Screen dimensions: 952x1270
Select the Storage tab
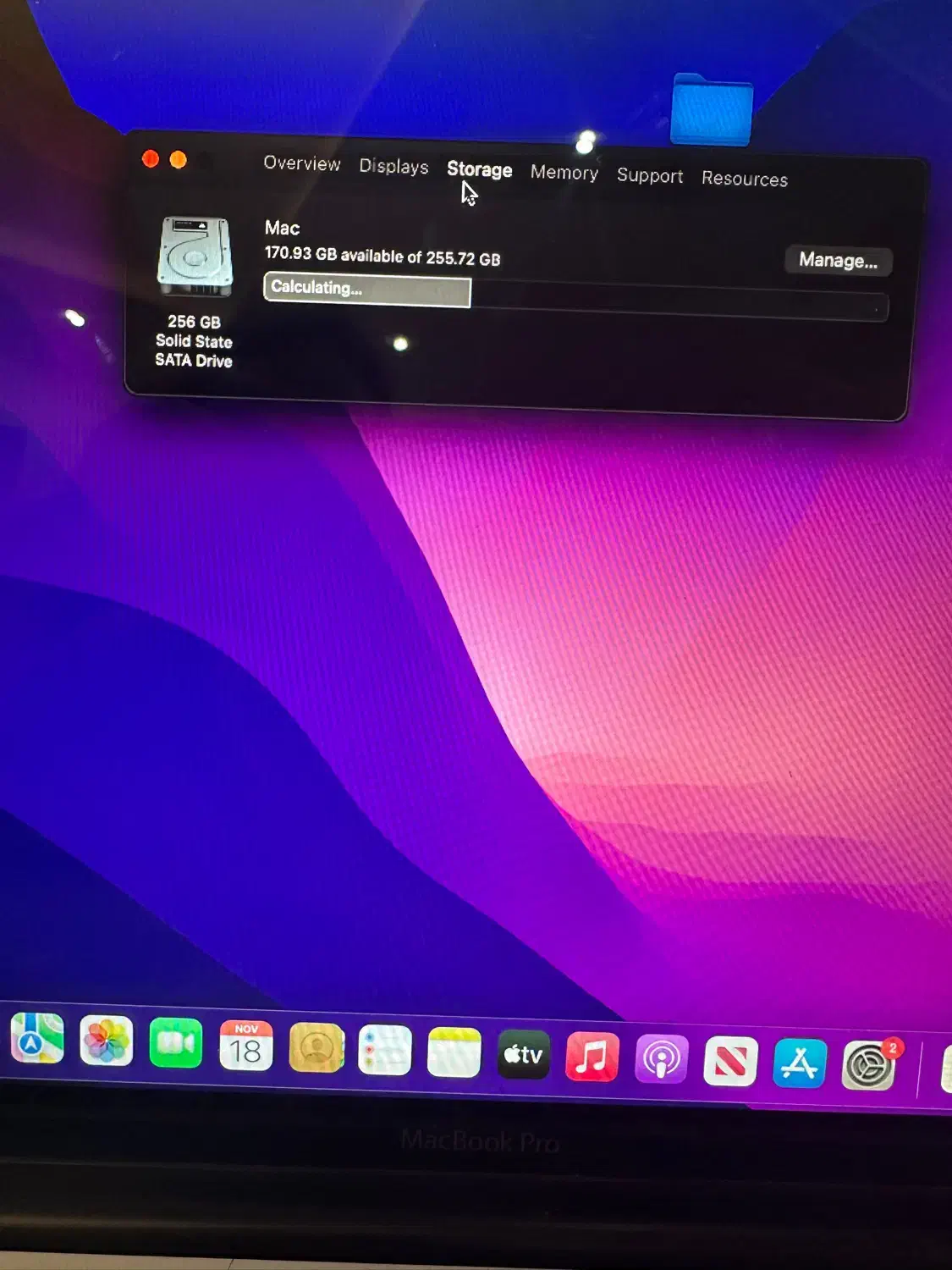tap(480, 169)
